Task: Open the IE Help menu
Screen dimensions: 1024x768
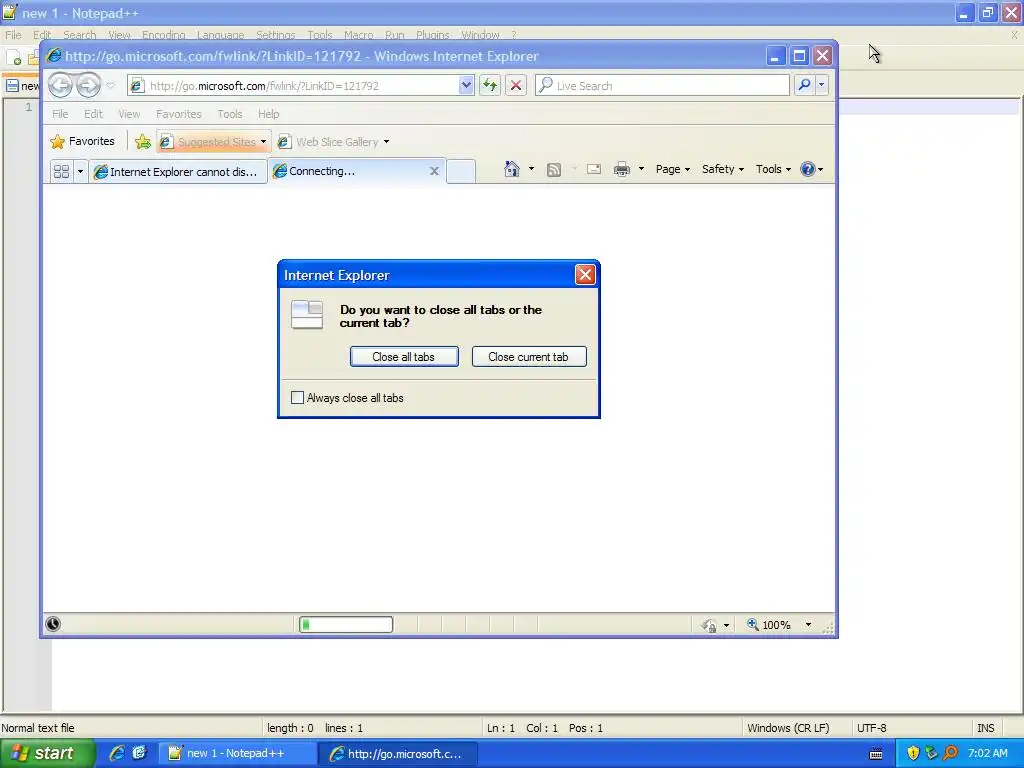Action: [x=268, y=114]
